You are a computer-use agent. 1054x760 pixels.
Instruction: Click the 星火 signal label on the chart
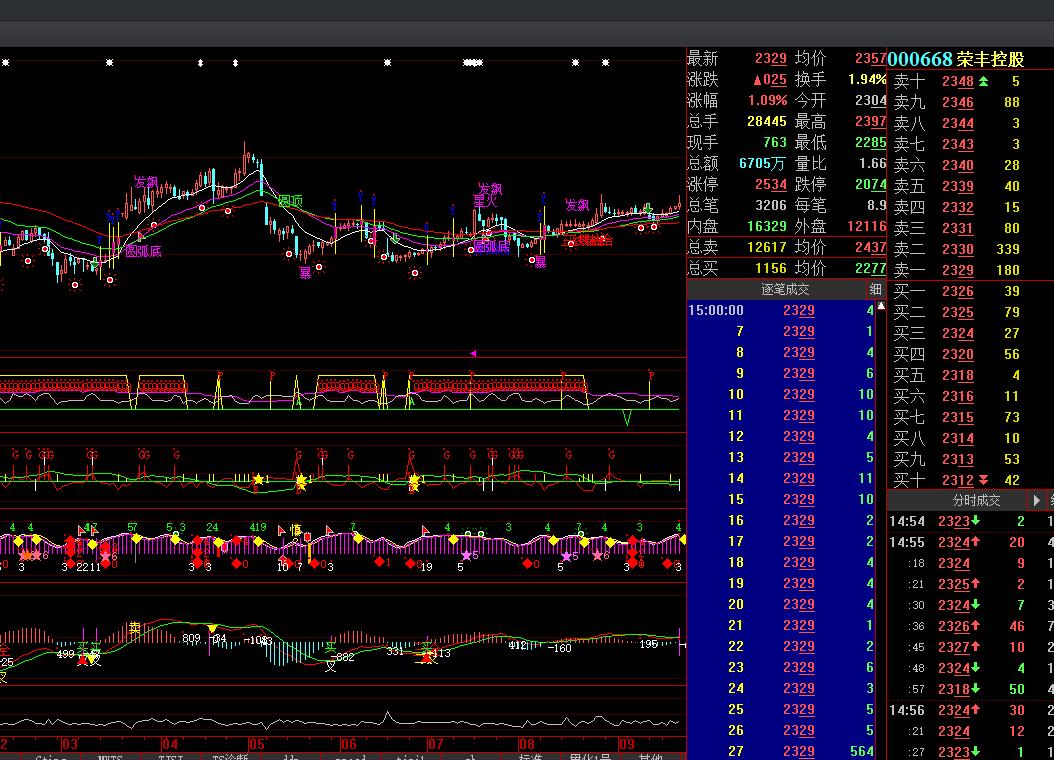point(485,201)
